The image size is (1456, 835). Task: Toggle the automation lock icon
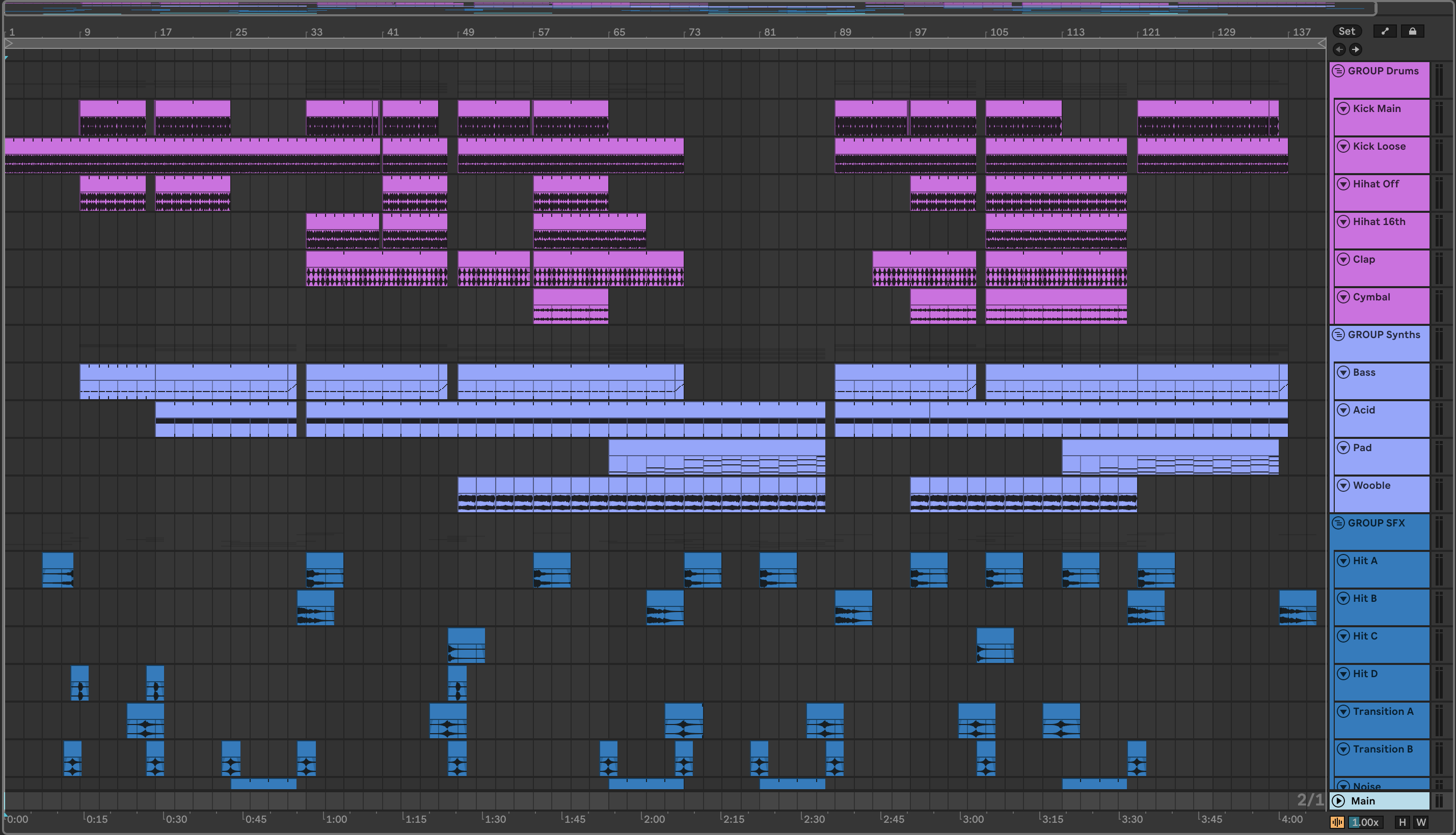click(x=1412, y=32)
